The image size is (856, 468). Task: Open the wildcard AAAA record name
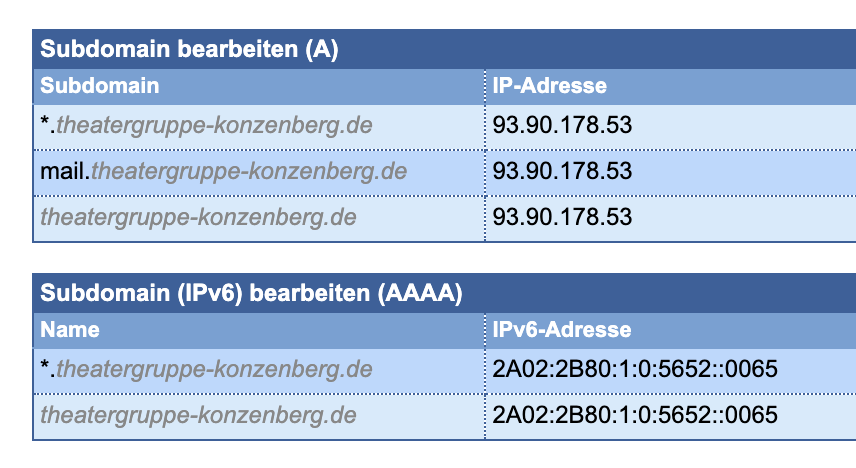point(206,370)
